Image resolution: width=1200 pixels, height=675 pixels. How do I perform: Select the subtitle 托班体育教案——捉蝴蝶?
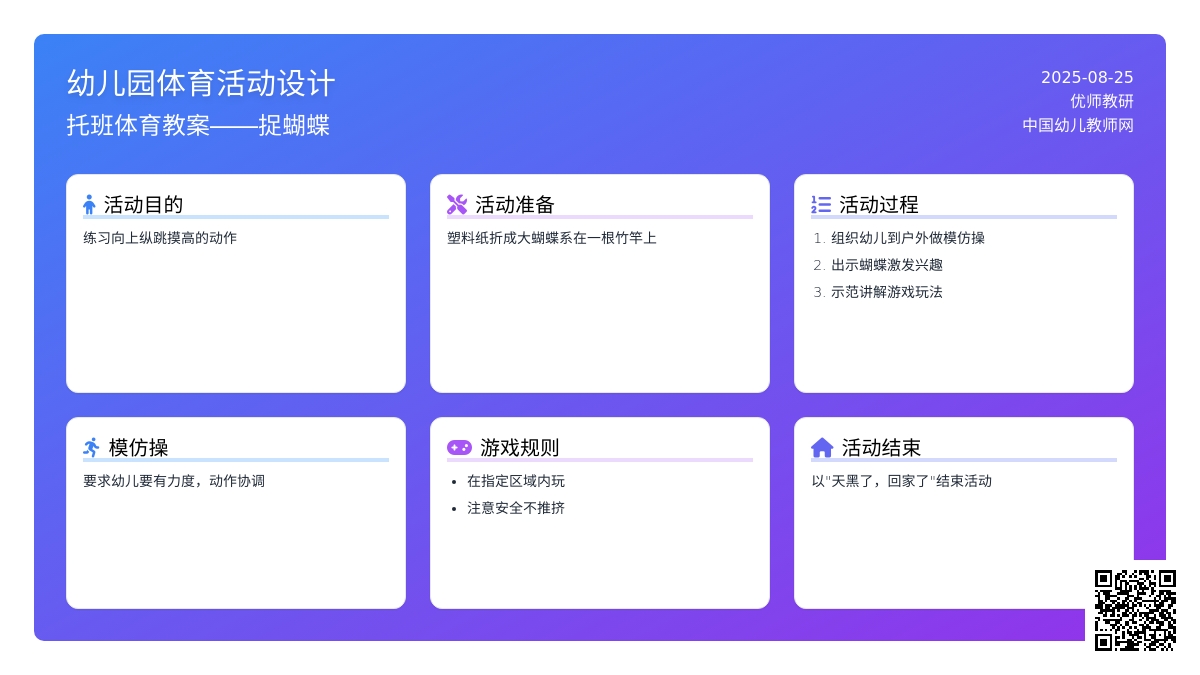tap(198, 126)
